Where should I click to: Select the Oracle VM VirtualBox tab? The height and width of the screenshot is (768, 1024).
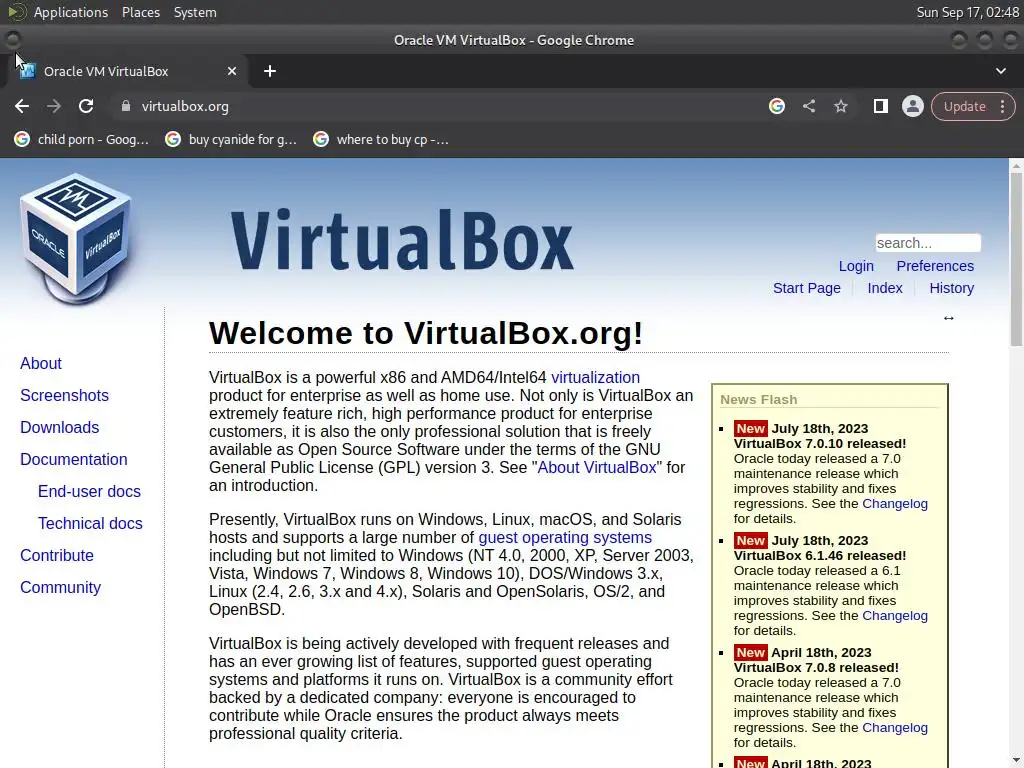point(127,71)
